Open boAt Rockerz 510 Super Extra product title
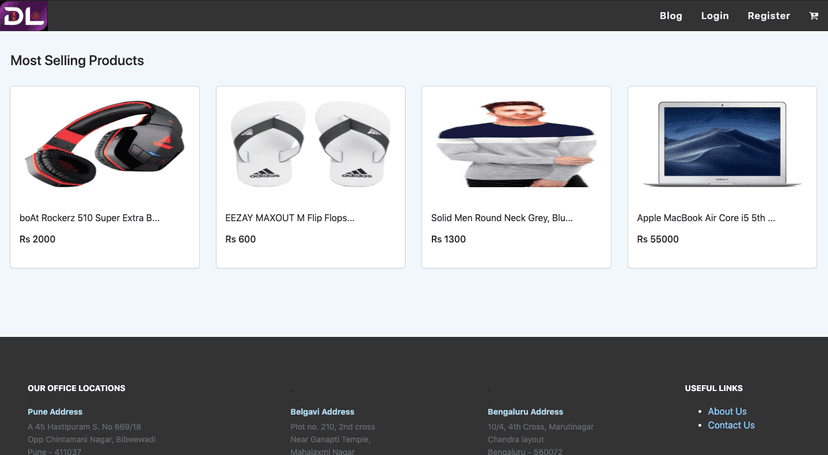 pos(90,217)
